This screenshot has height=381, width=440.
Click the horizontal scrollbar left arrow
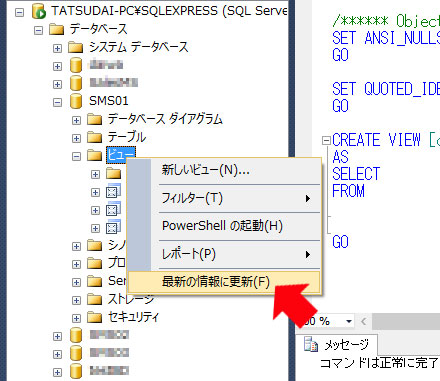pyautogui.click(x=364, y=321)
